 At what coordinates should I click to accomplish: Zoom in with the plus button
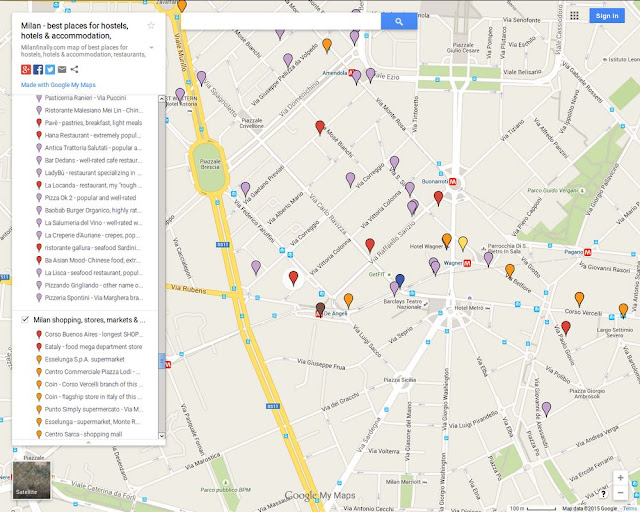pyautogui.click(x=620, y=478)
